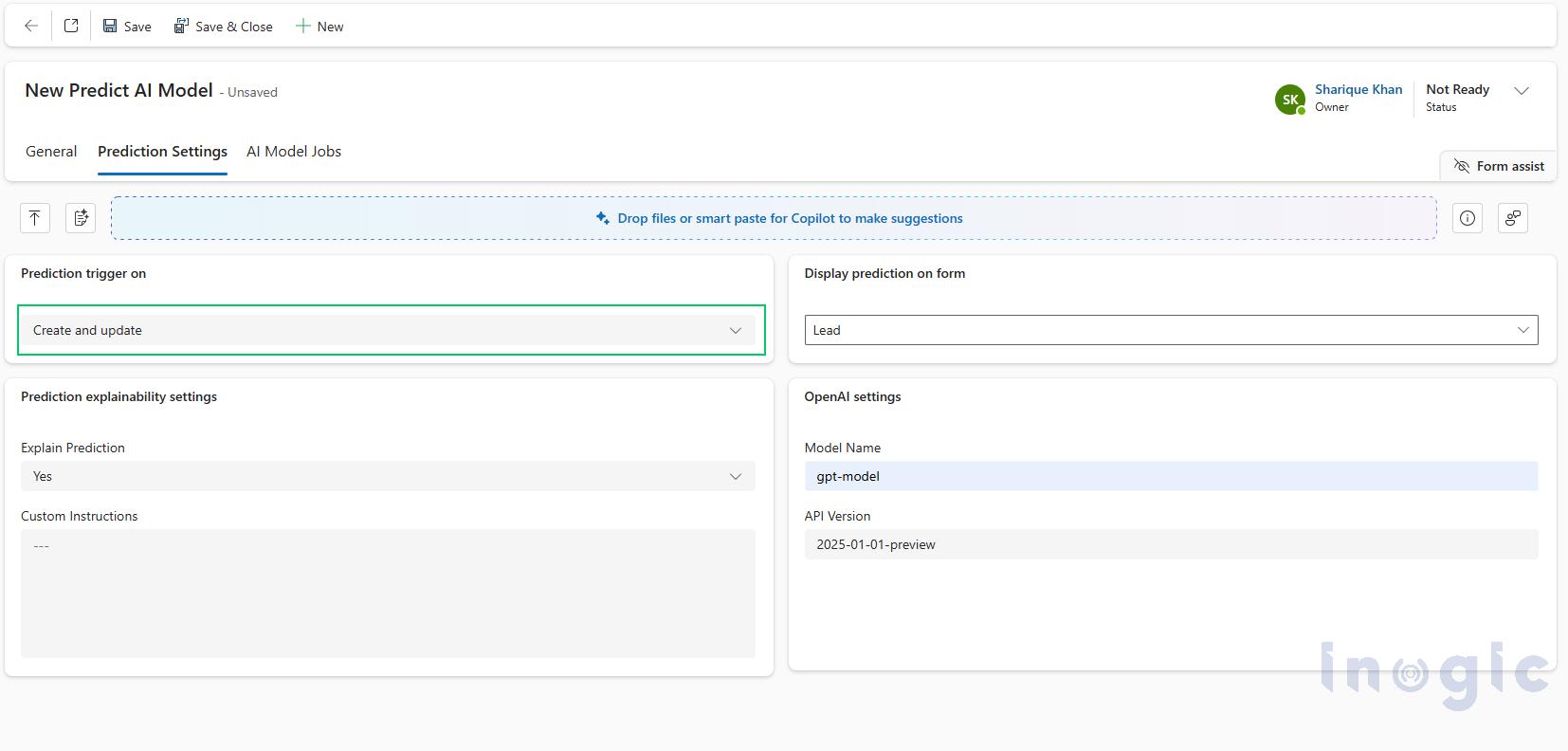Click the smart paste clipboard icon

coord(81,218)
